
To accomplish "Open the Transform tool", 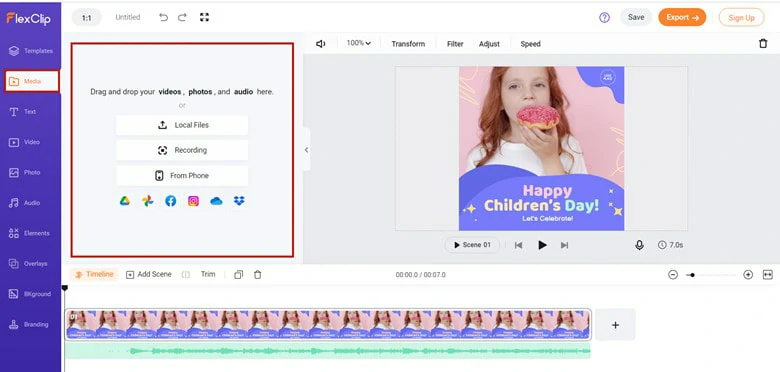I will click(x=408, y=44).
